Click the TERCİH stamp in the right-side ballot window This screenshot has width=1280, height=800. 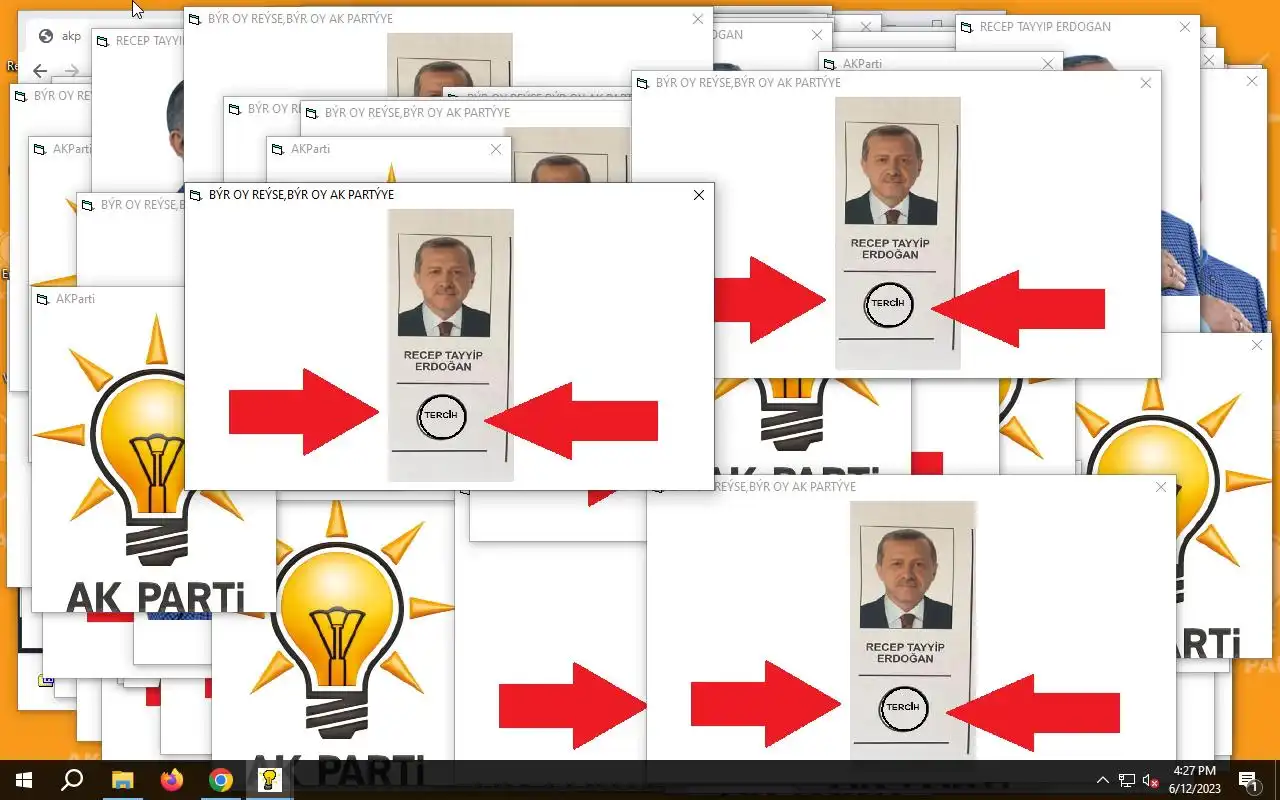point(888,304)
